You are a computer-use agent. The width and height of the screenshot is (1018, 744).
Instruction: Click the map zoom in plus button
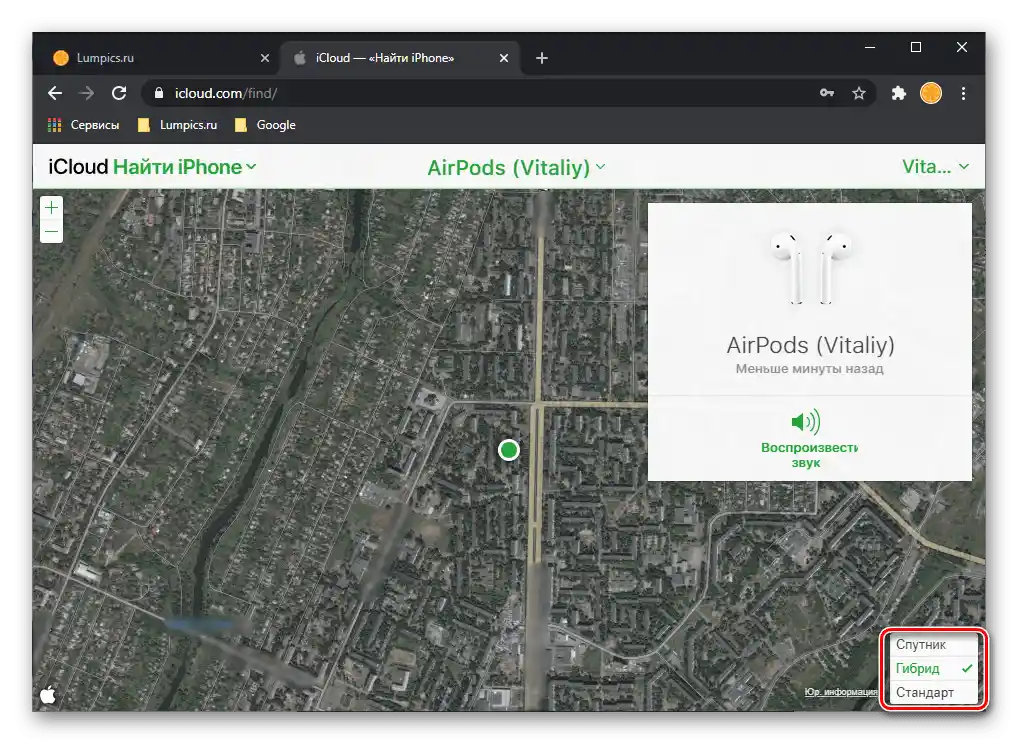52,208
